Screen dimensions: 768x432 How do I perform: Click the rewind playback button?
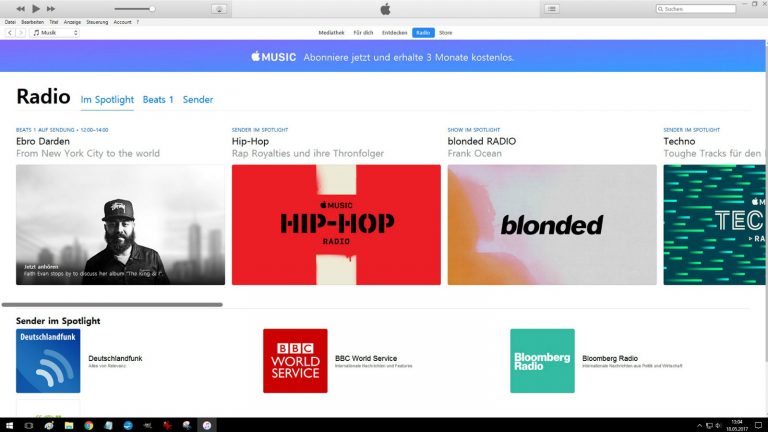(21, 9)
